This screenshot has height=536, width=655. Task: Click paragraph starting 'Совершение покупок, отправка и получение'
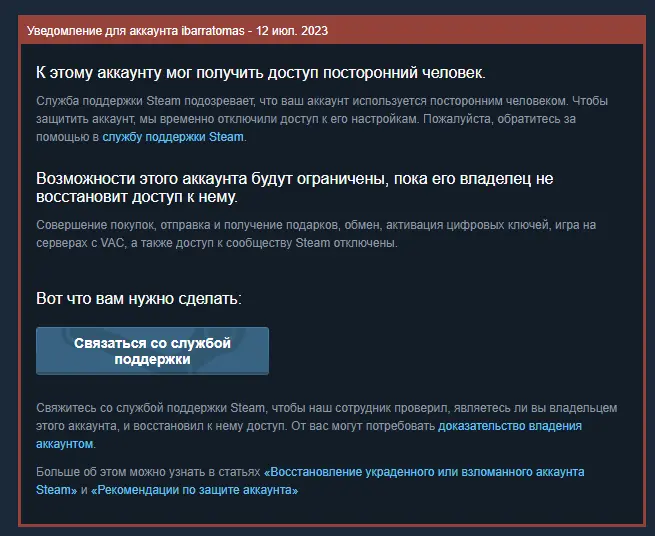pyautogui.click(x=316, y=234)
